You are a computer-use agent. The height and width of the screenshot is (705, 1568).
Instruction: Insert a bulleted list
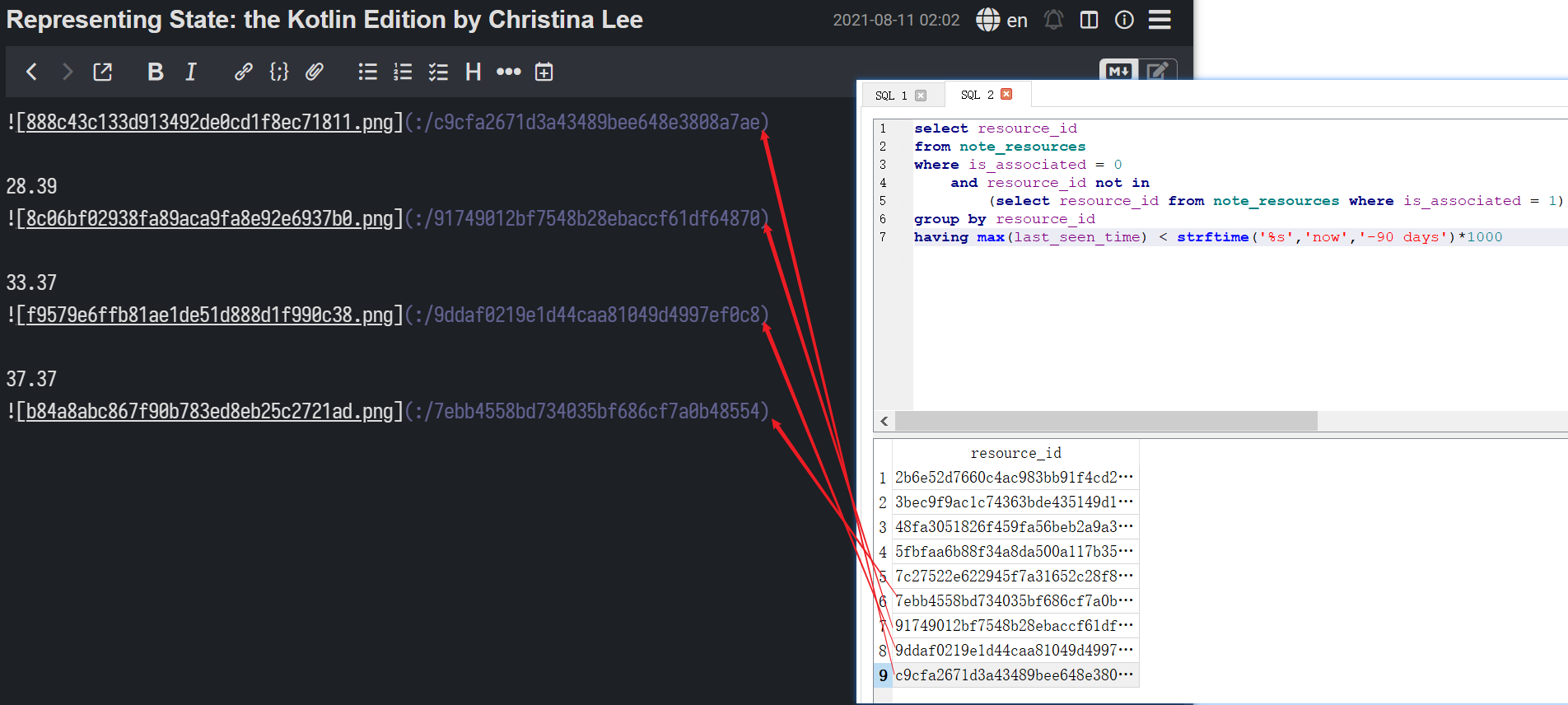(367, 72)
